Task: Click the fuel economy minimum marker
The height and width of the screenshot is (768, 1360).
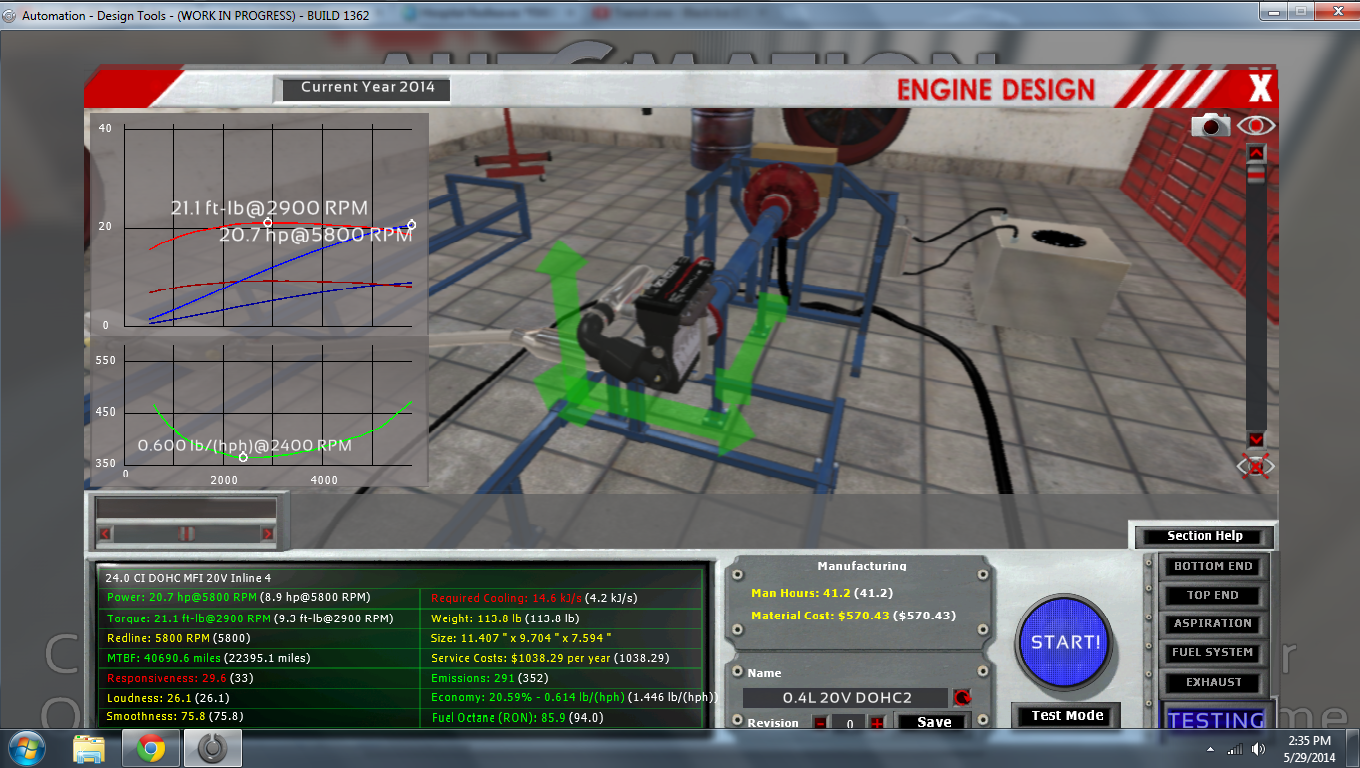Action: point(243,457)
